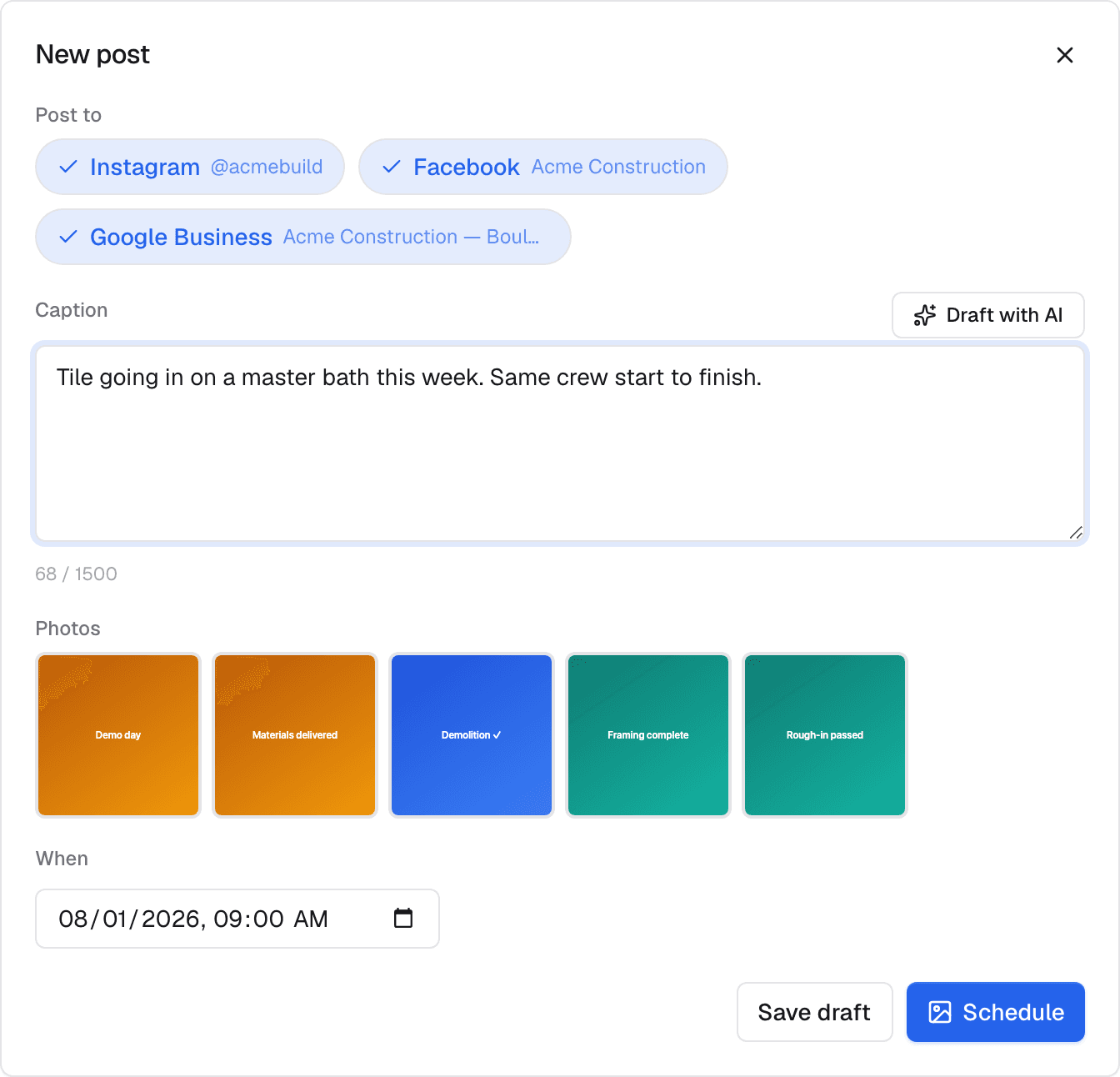
Task: Grab the caption textarea resize handle
Action: (1076, 533)
